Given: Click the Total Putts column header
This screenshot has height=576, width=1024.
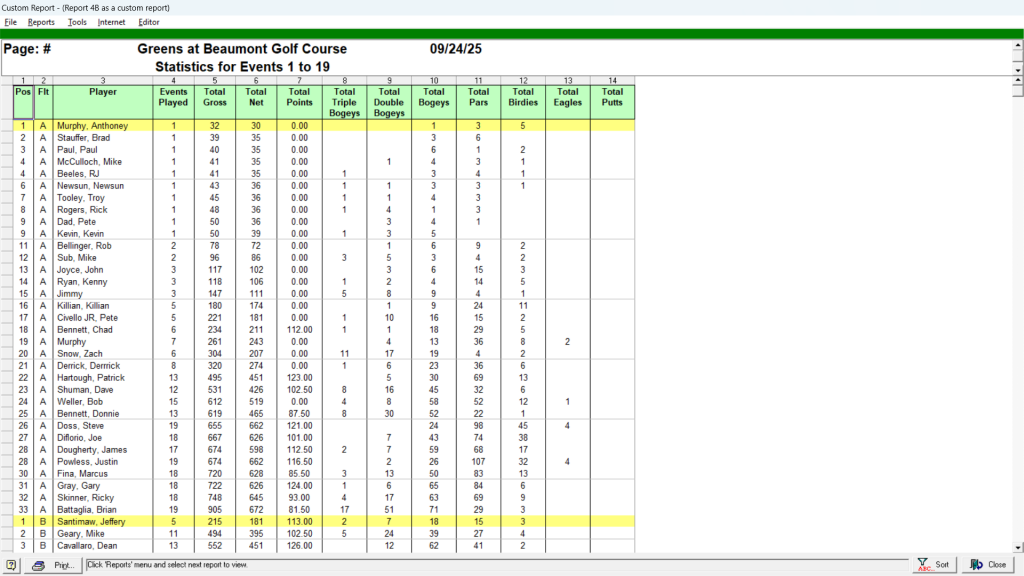Looking at the screenshot, I should coord(612,98).
